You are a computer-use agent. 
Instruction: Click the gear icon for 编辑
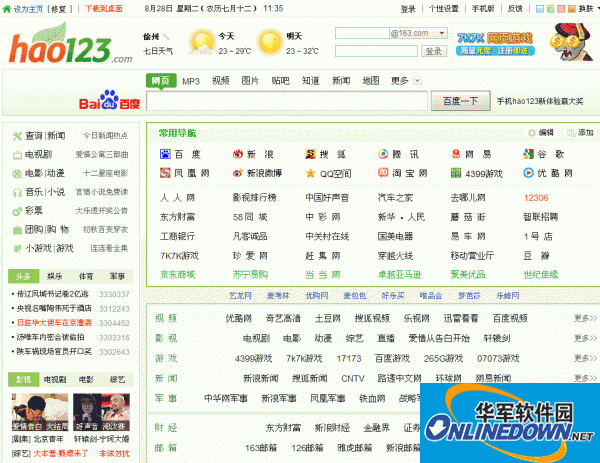coord(532,133)
